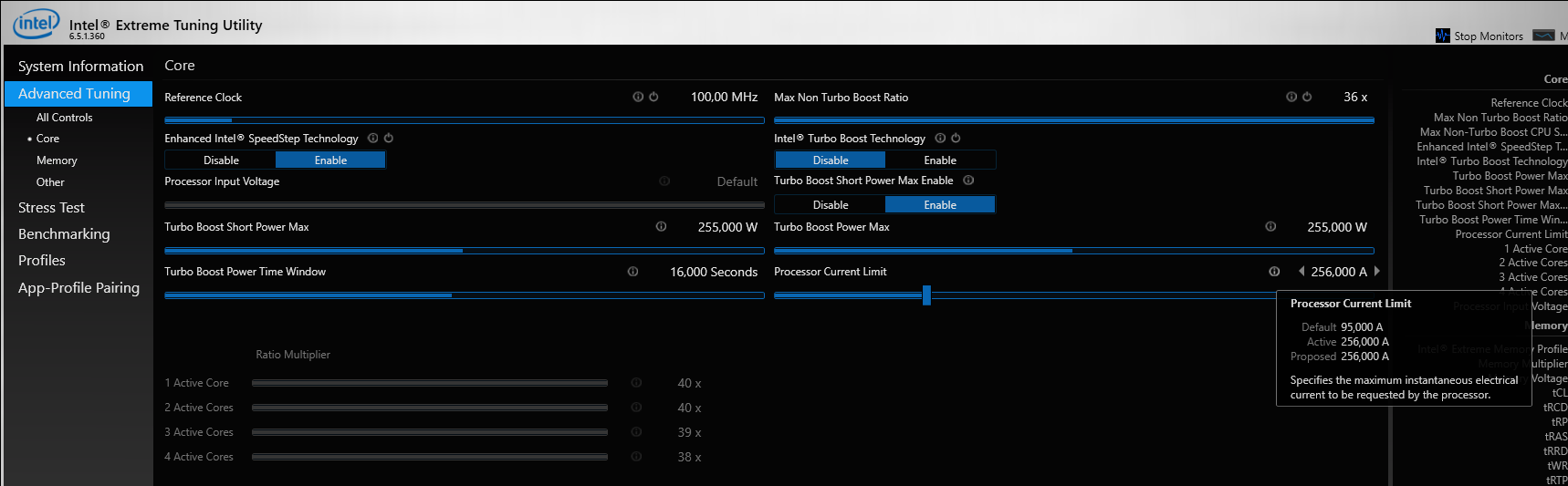Click the 256,000 A current limit value
The width and height of the screenshot is (1568, 486).
(1339, 272)
